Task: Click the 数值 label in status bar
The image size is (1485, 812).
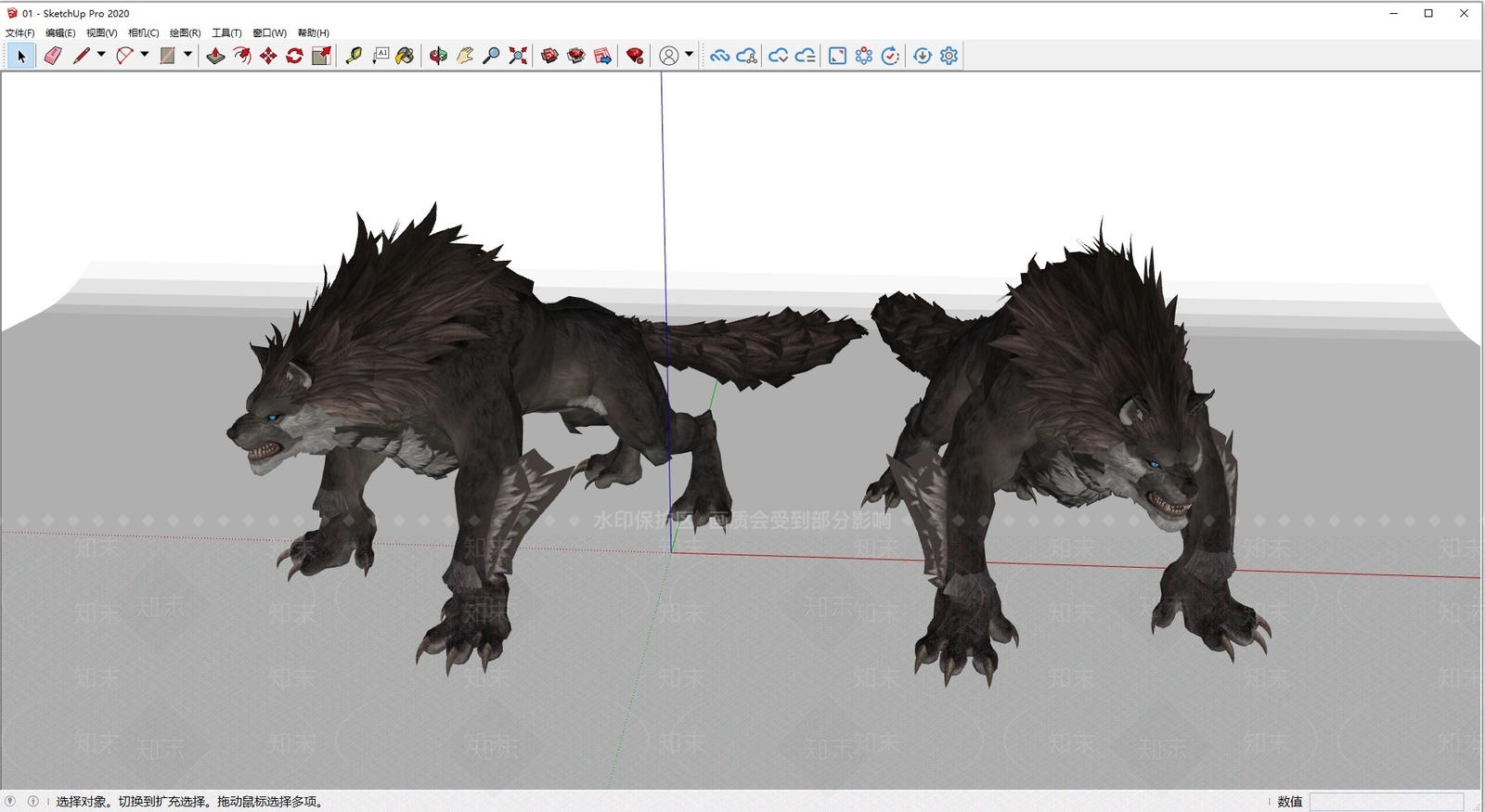Action: click(1290, 802)
